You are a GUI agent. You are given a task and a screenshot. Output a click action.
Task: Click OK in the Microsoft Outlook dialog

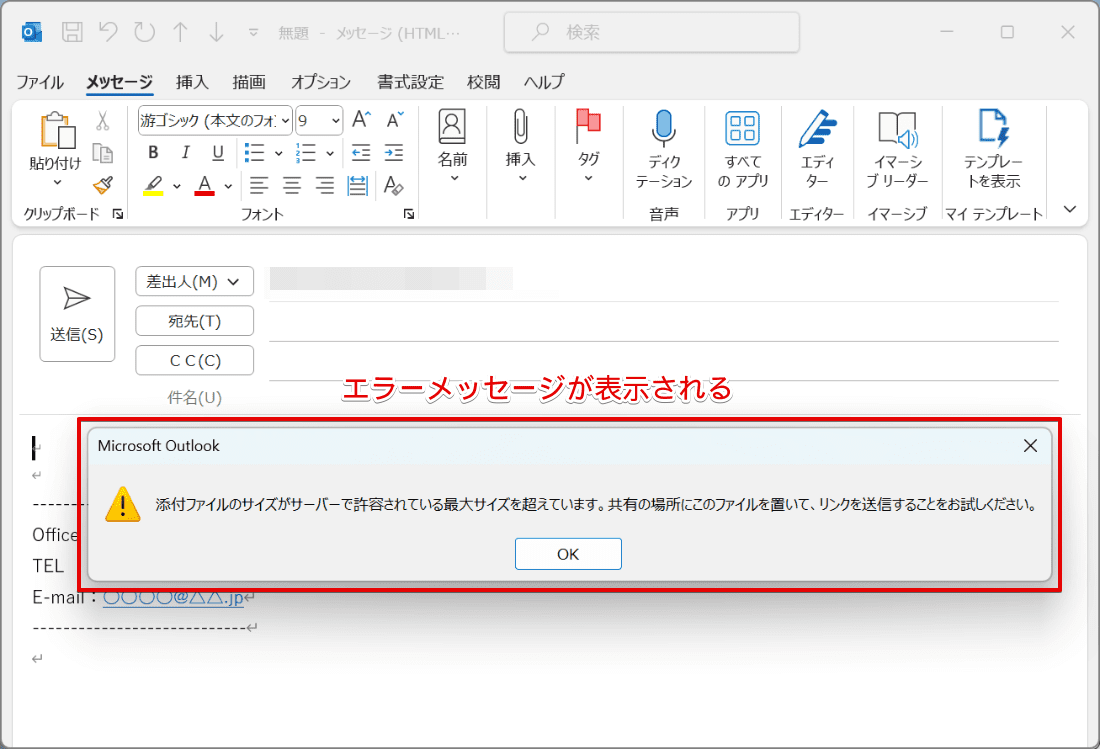coord(568,554)
